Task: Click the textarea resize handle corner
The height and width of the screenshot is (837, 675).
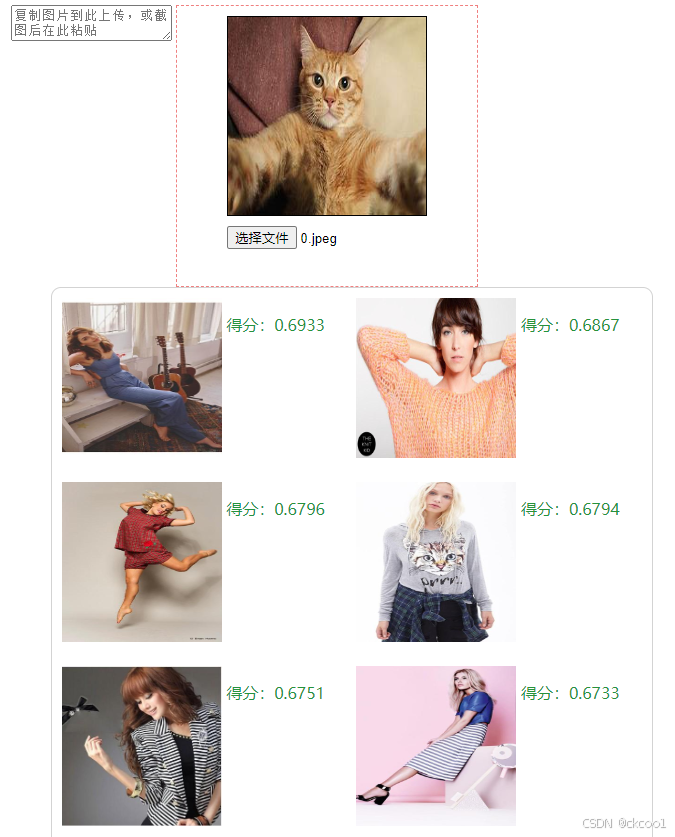Action: click(167, 36)
